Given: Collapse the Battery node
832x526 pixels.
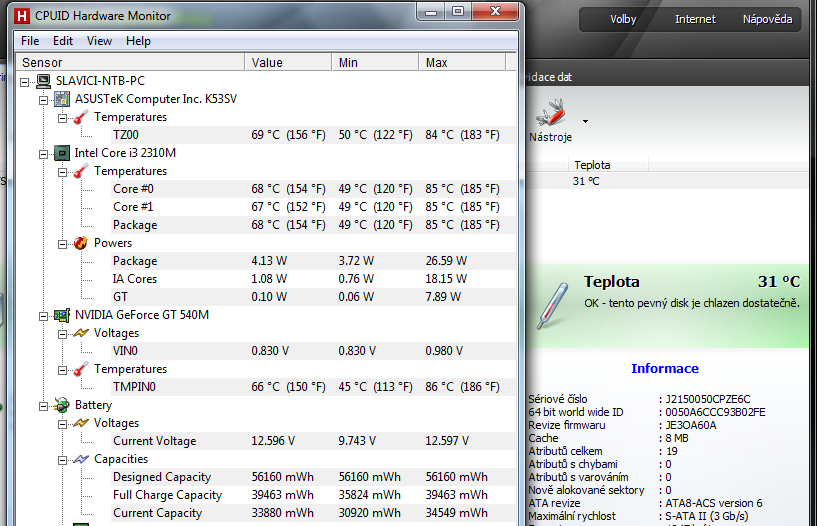Looking at the screenshot, I should click(x=44, y=407).
